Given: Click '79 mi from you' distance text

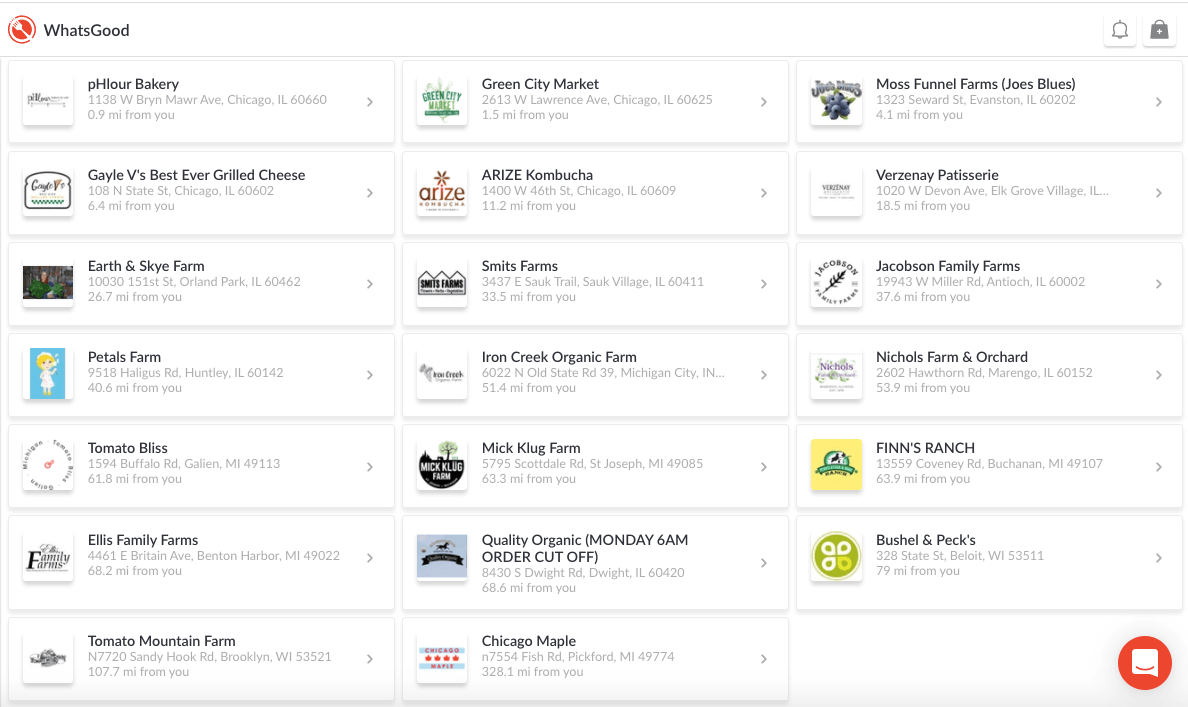Looking at the screenshot, I should point(918,571).
